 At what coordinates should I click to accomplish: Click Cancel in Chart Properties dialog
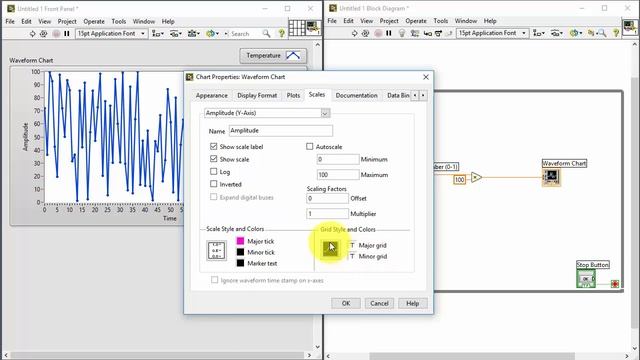[379, 303]
